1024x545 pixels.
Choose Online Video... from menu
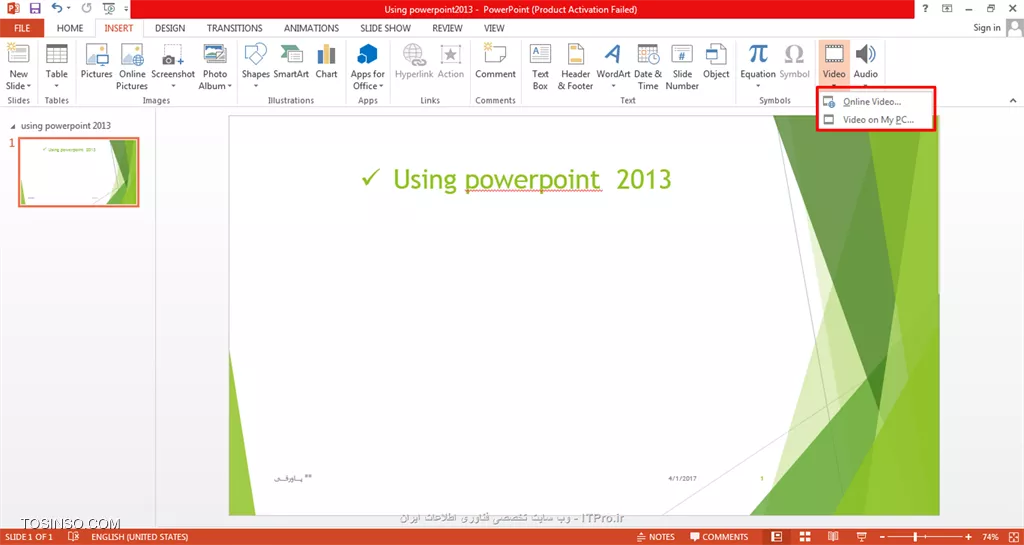tap(876, 102)
